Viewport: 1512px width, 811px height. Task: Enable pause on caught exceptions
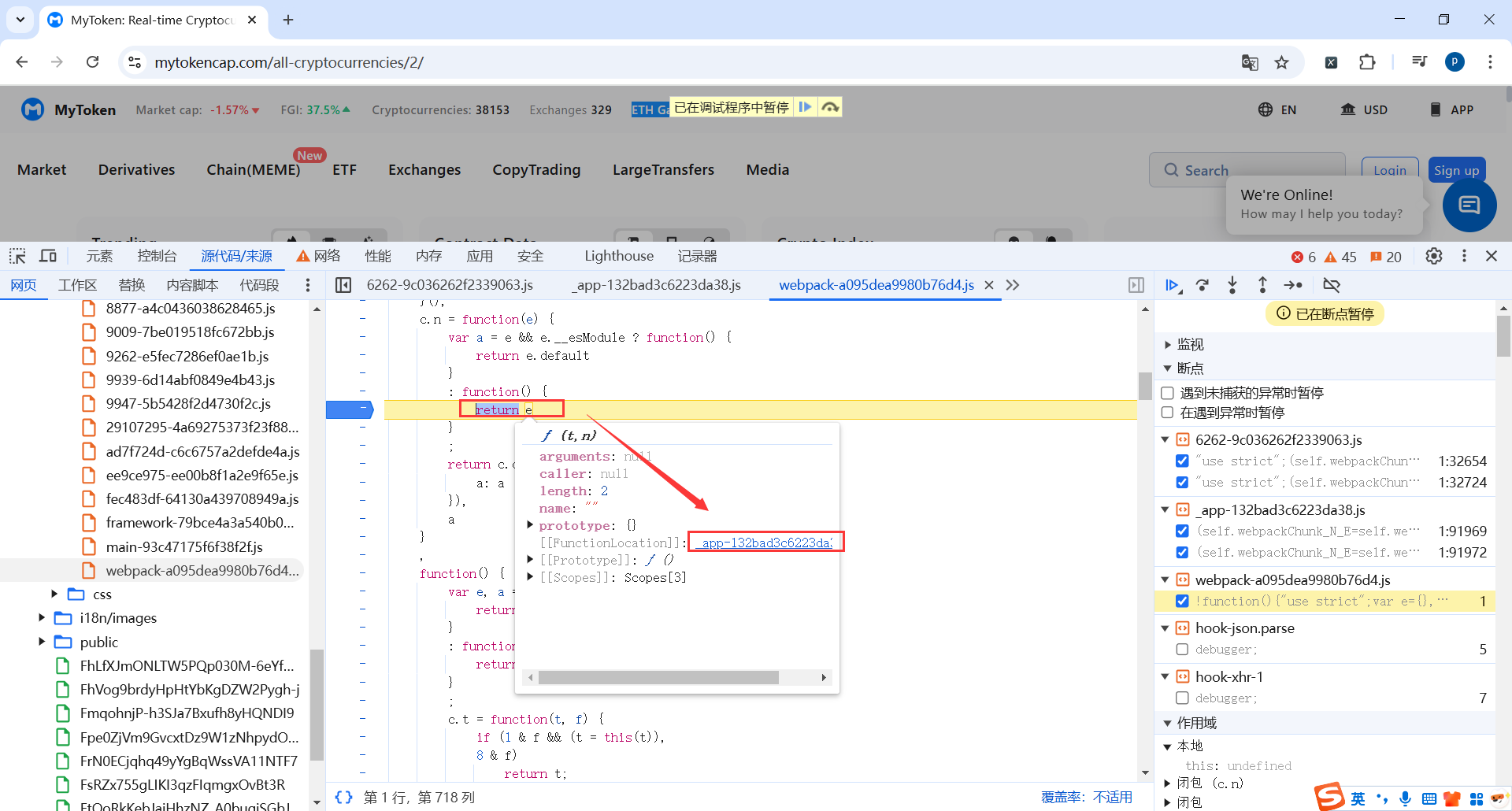[1168, 413]
